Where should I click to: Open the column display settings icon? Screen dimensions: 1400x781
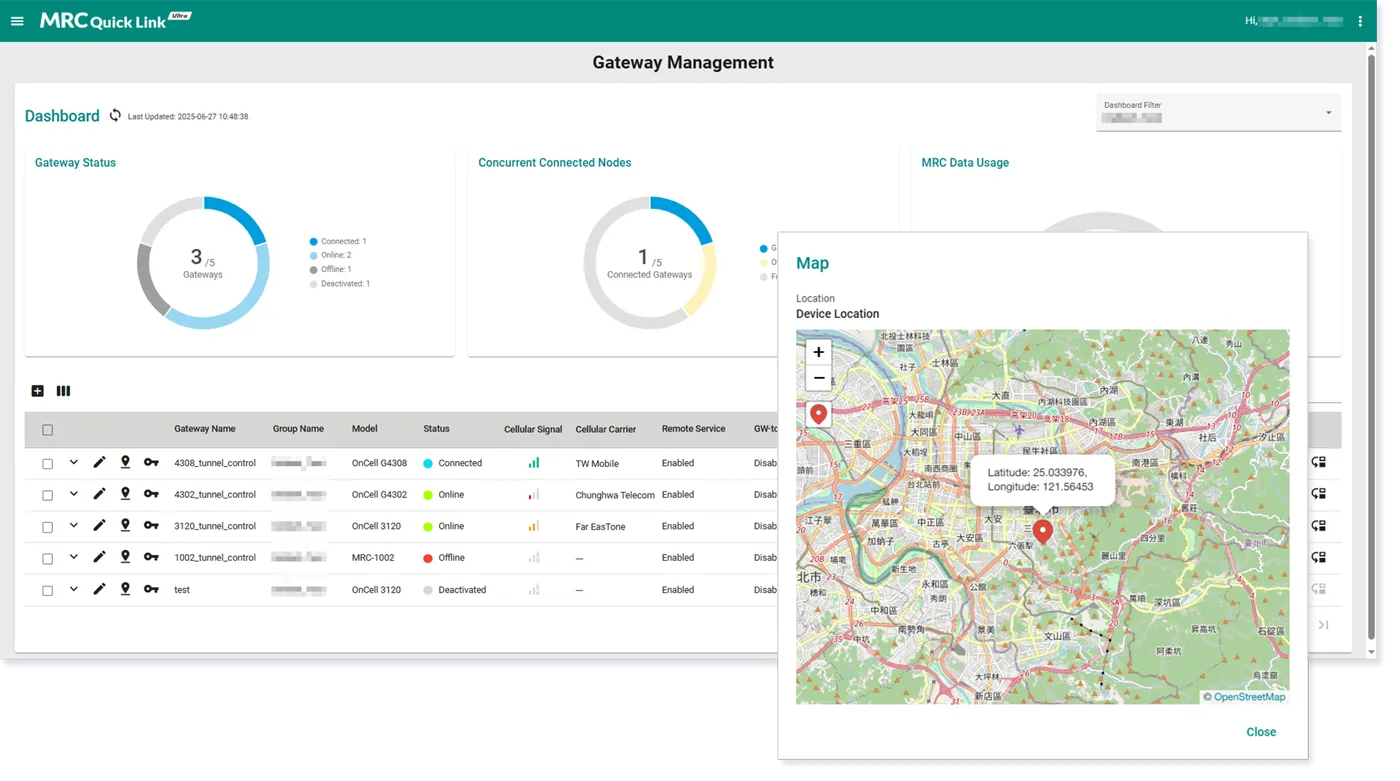(63, 391)
